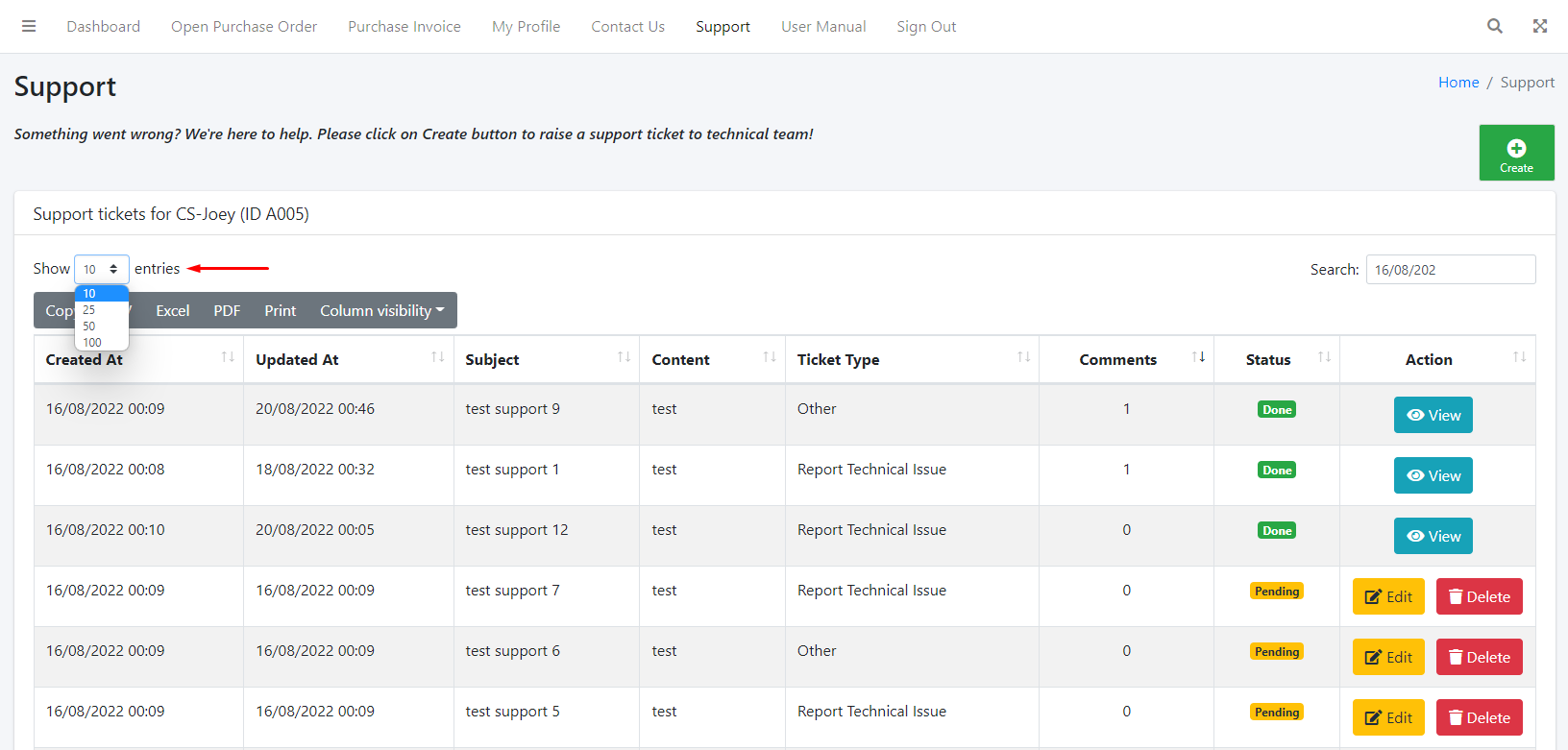Select 25 entries from the dropdown list
This screenshot has width=1568, height=750.
89,310
